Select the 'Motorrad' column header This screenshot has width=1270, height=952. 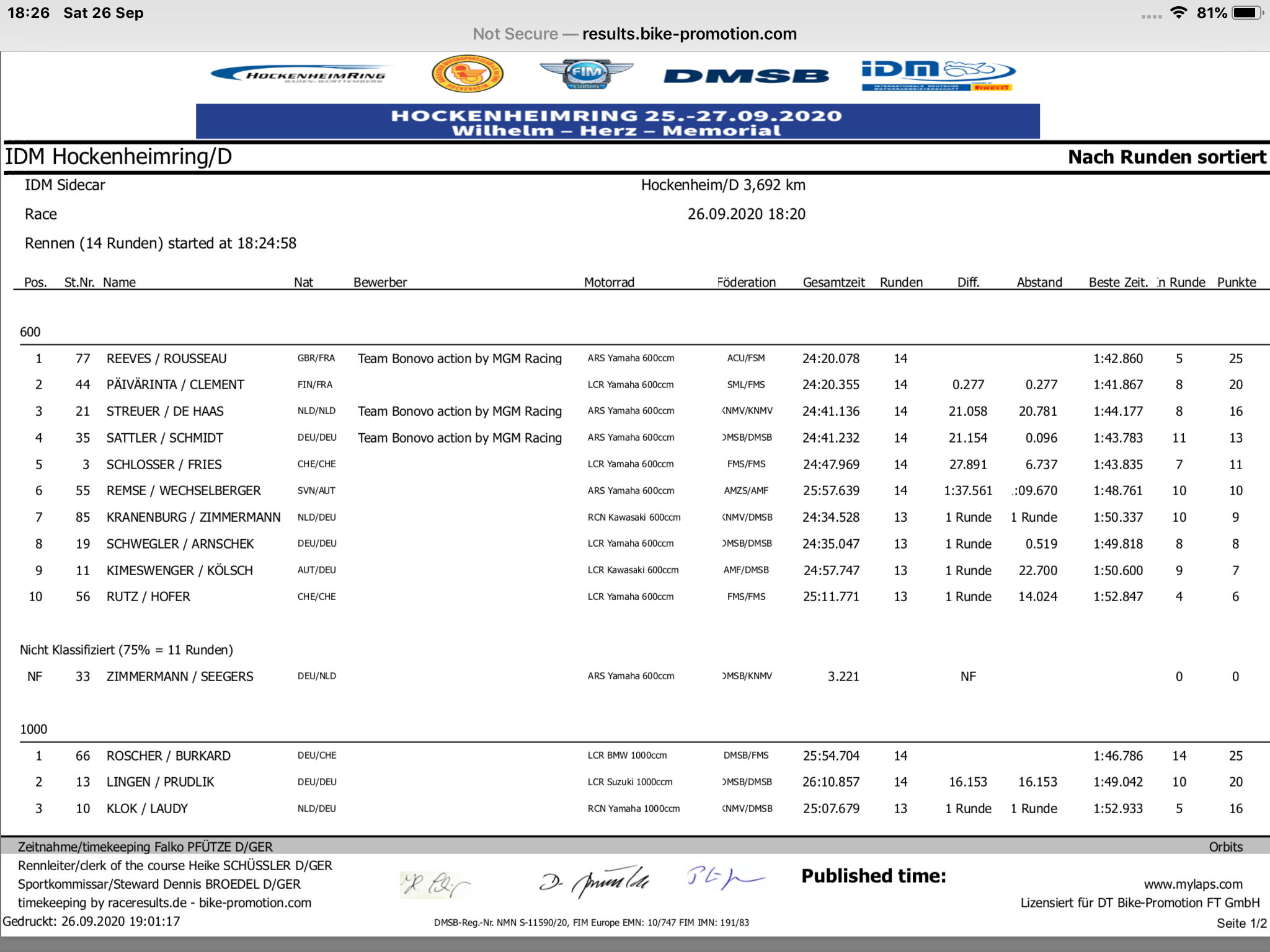click(x=609, y=282)
